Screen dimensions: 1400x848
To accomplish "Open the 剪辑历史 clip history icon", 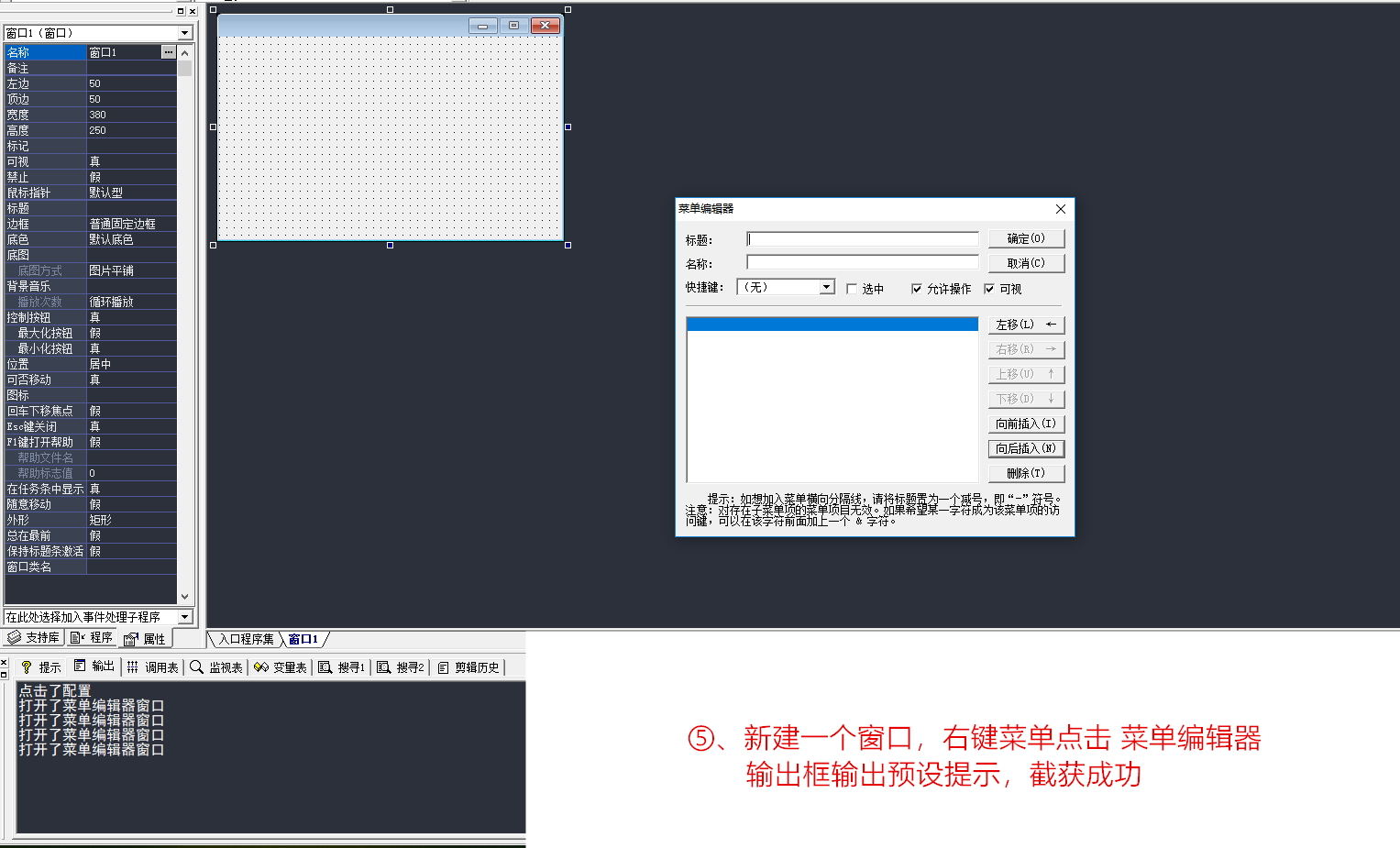I will [x=444, y=667].
